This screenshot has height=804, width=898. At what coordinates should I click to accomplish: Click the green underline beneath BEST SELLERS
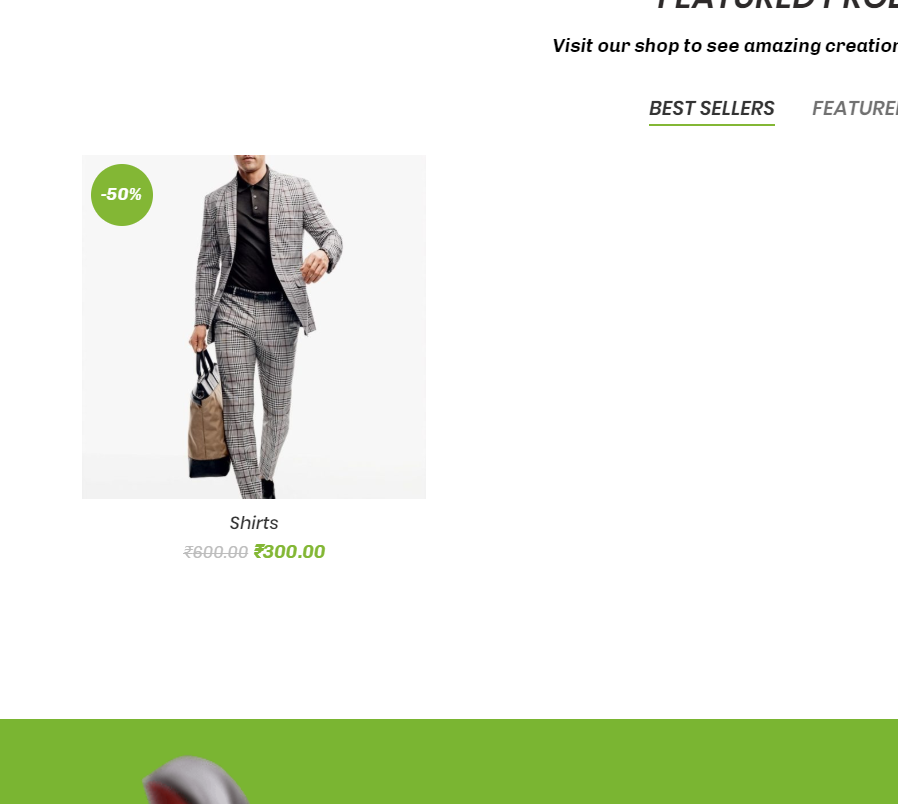(711, 124)
